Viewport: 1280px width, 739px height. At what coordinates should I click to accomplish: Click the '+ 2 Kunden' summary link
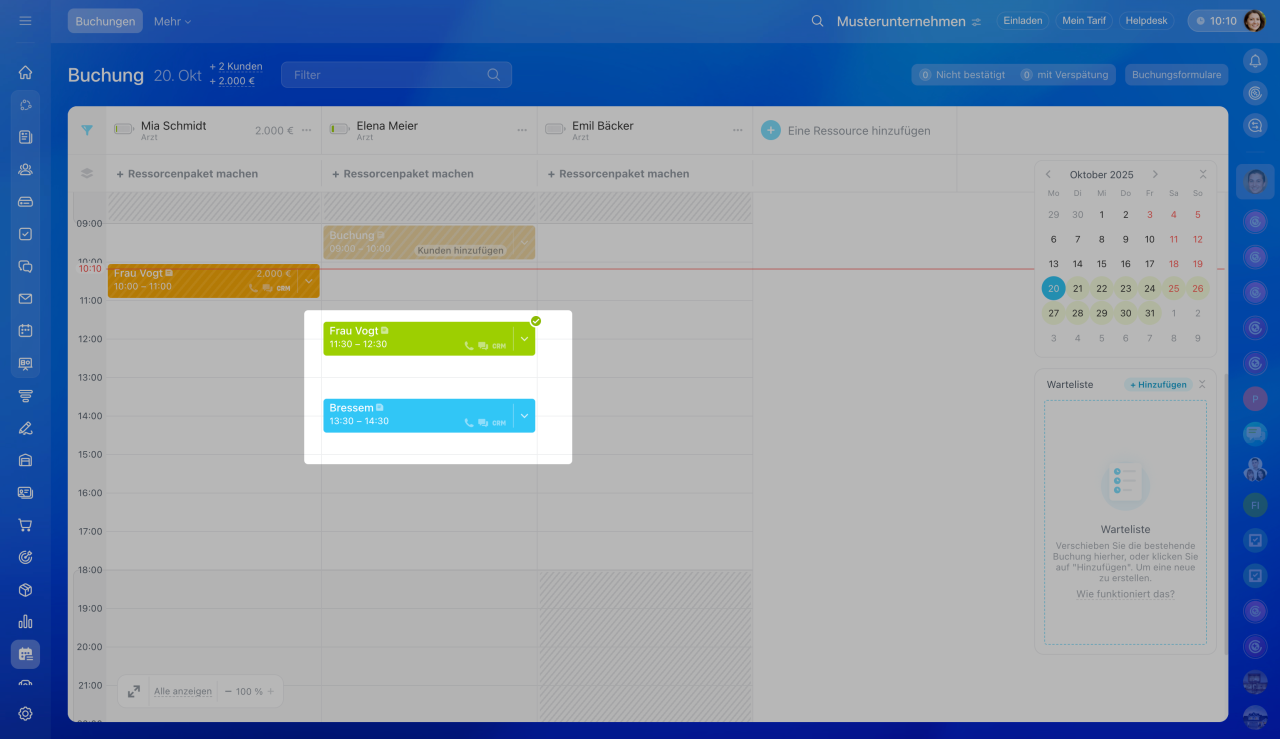click(x=236, y=67)
